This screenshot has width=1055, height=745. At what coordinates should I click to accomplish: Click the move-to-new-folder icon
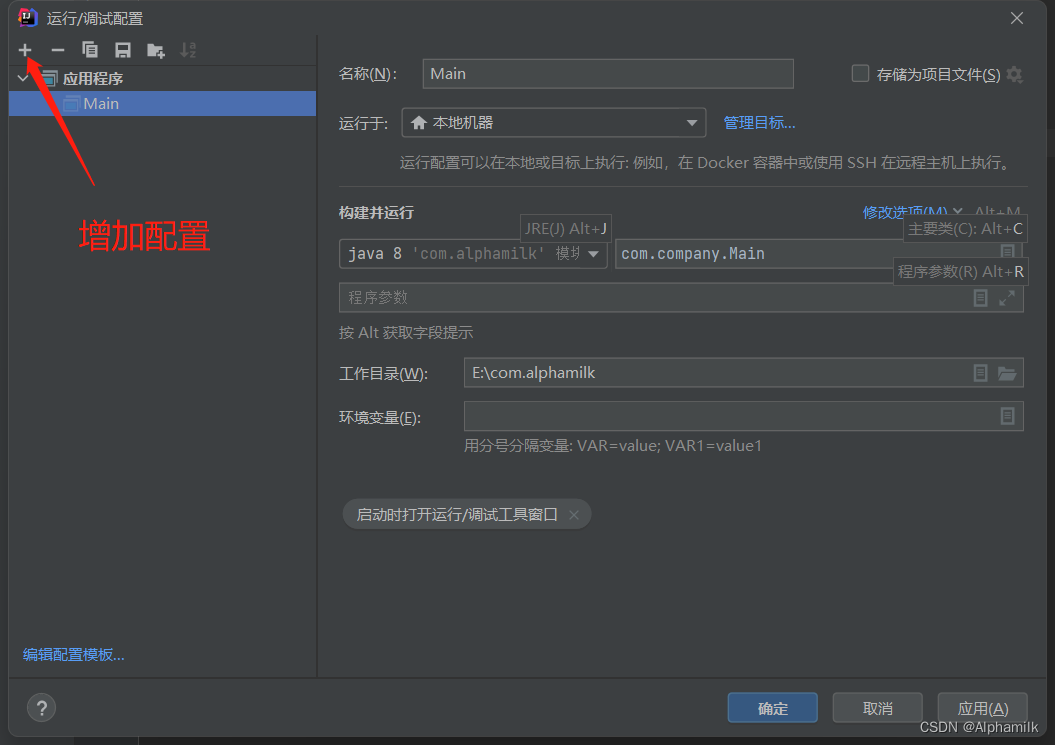tap(156, 50)
